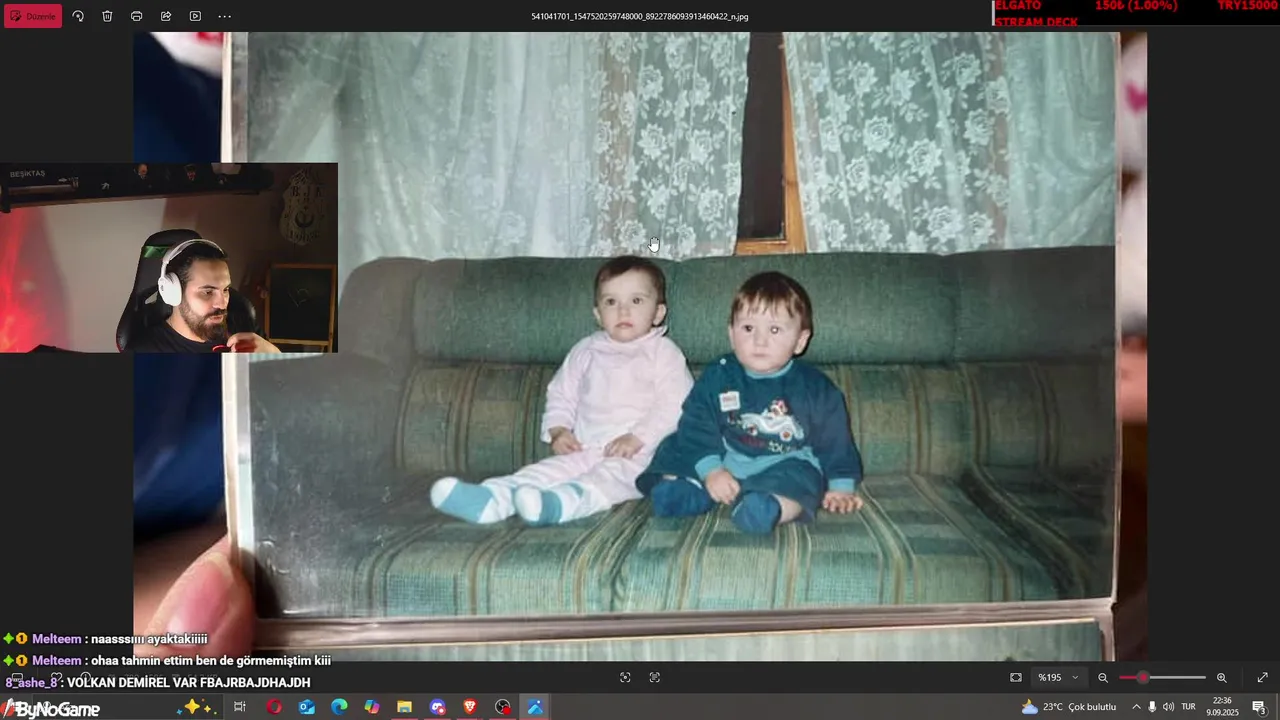Open Opera browser from the taskbar
Screen dimensions: 1280x720
click(274, 707)
